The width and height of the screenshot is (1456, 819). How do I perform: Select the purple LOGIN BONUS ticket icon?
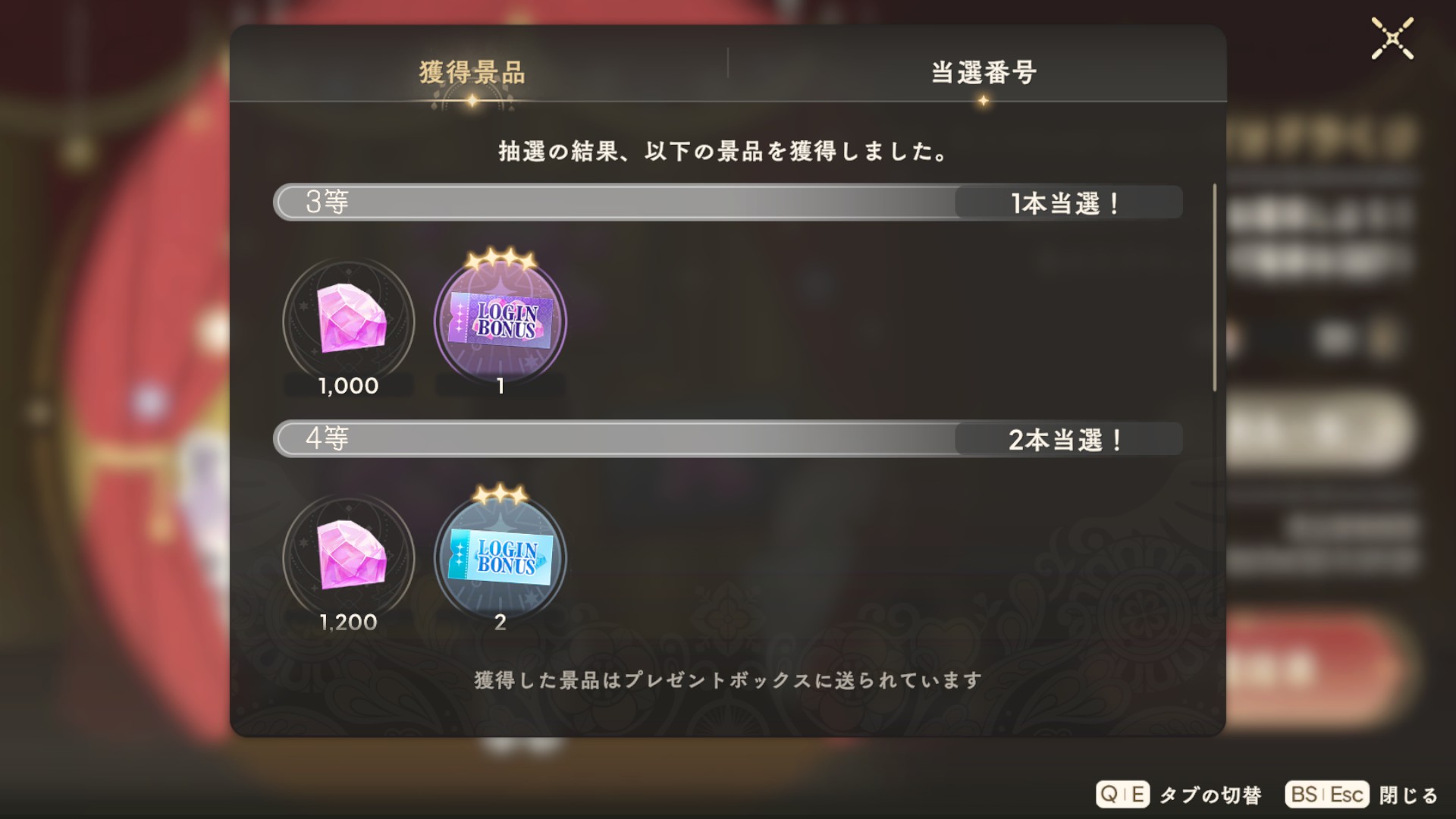point(500,322)
